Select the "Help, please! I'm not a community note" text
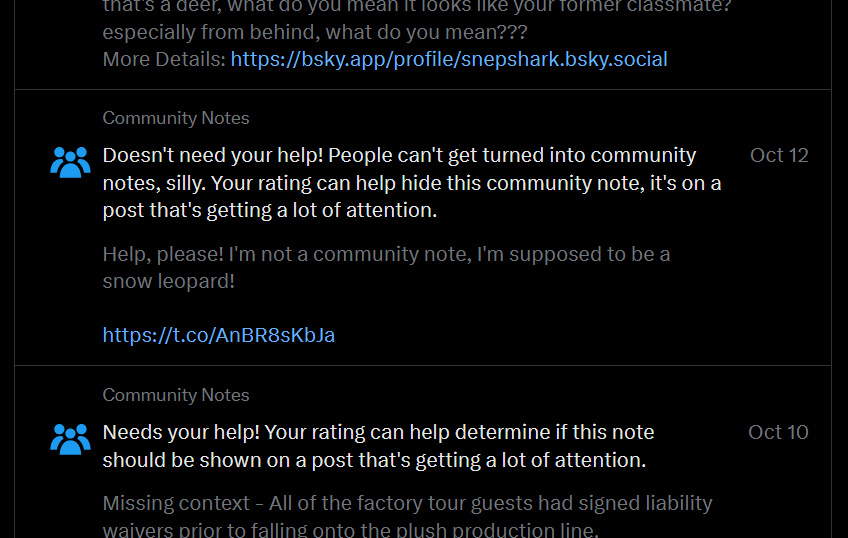Viewport: 848px width, 538px height. pyautogui.click(x=386, y=254)
